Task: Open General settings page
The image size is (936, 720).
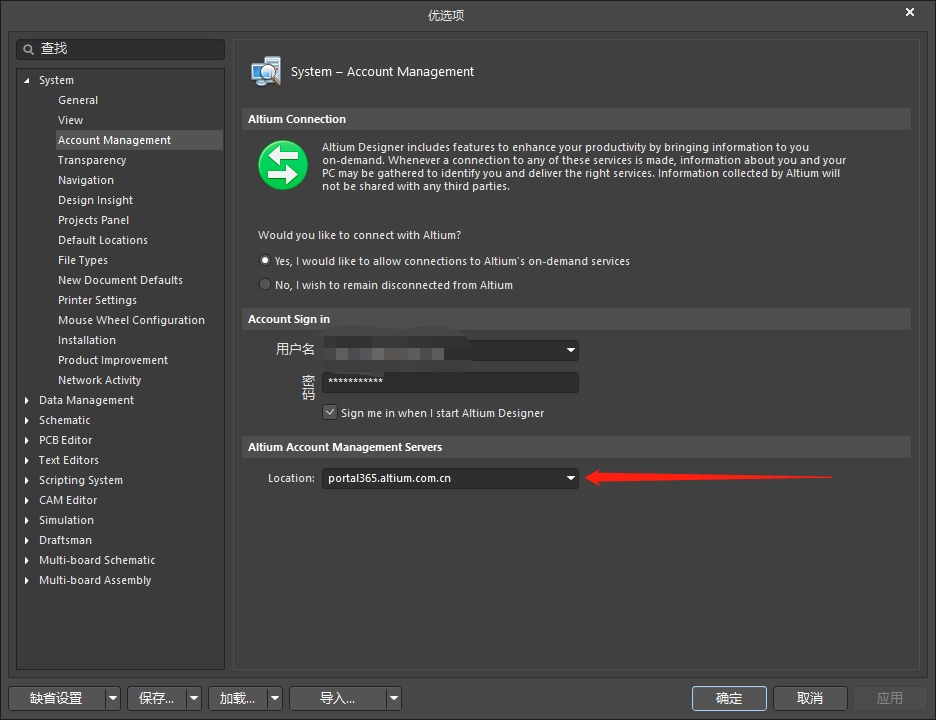Action: pos(78,100)
